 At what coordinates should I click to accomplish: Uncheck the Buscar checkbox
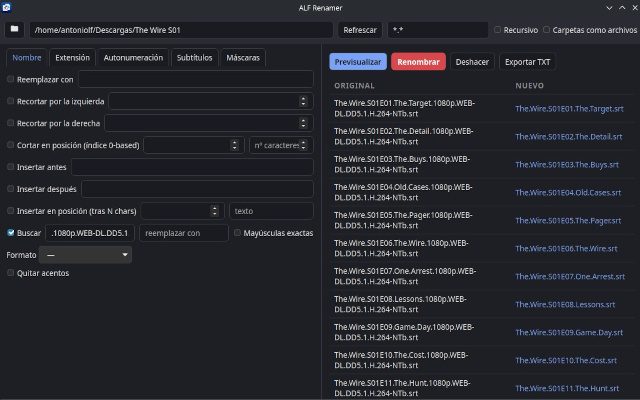[11, 233]
